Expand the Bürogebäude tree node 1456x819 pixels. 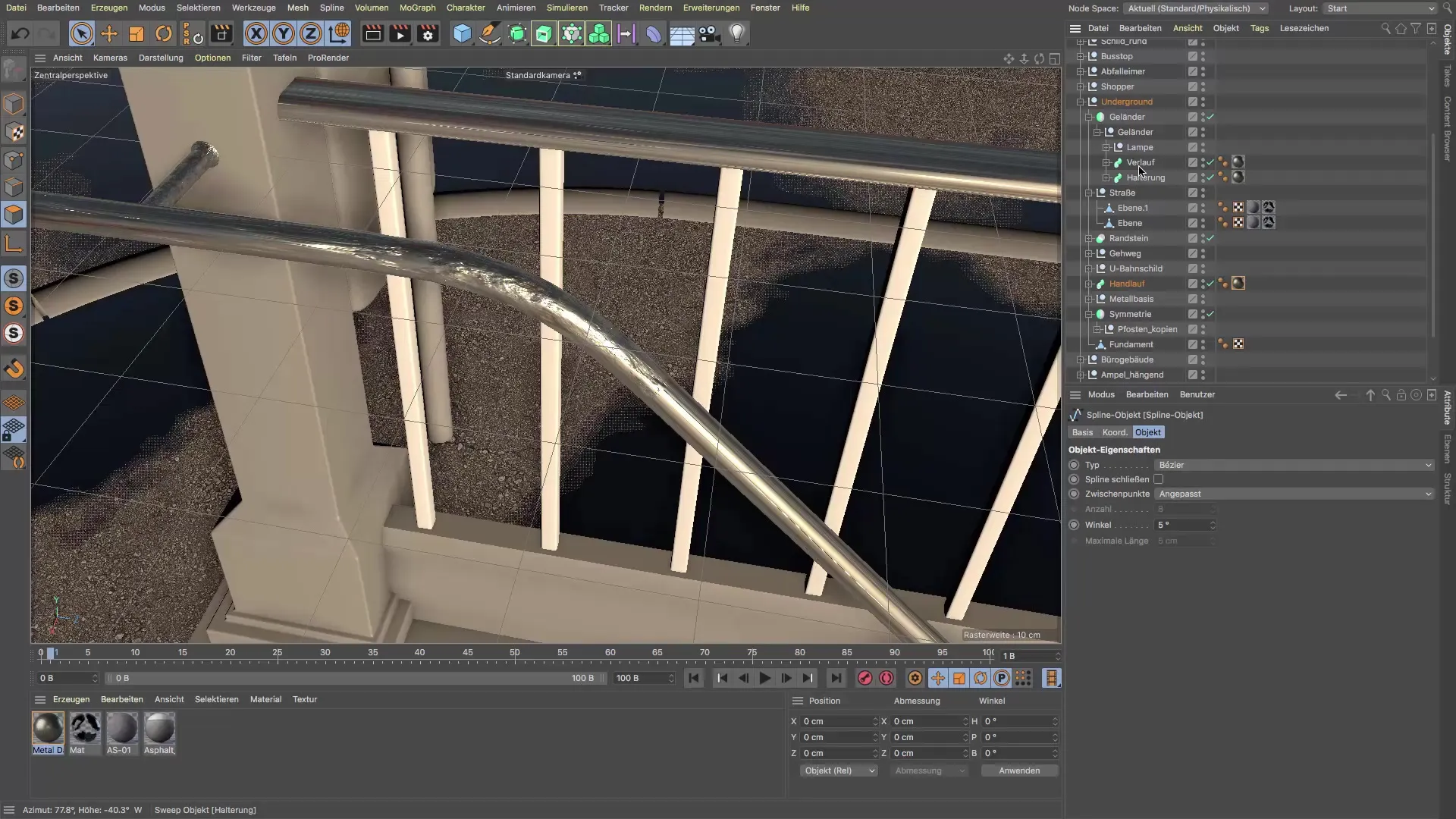tap(1081, 359)
